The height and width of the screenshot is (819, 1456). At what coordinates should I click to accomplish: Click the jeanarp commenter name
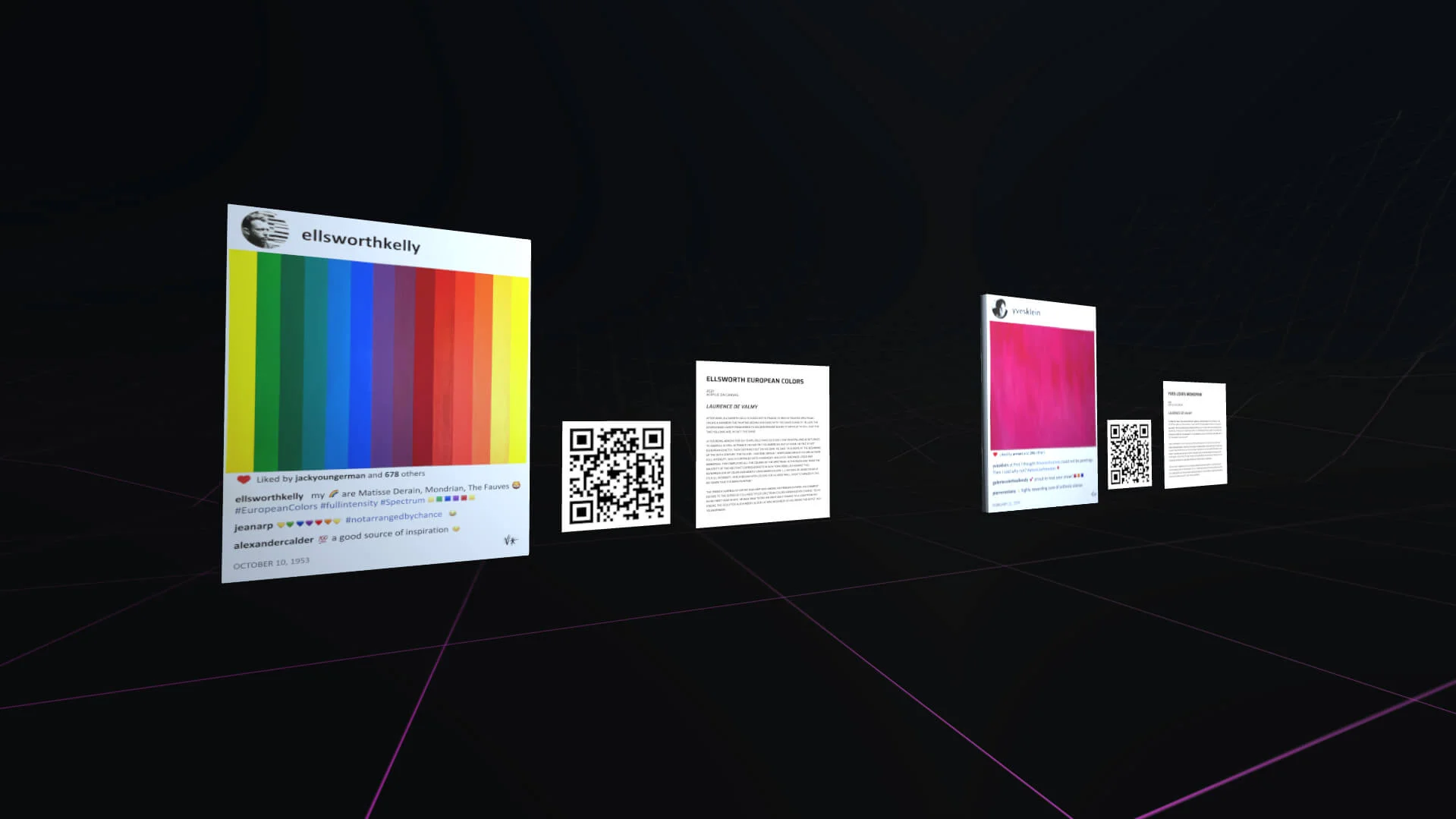[x=253, y=527]
